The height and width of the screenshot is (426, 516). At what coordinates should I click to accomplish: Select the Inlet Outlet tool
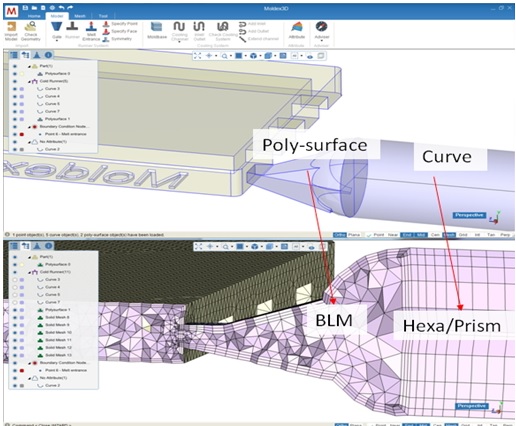(x=199, y=31)
